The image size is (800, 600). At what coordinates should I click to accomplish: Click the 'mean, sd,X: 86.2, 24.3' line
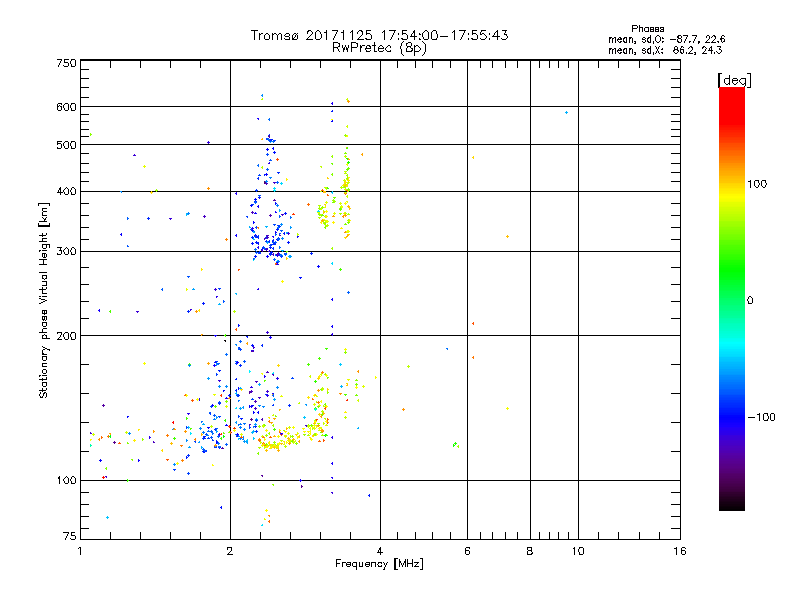tap(665, 51)
